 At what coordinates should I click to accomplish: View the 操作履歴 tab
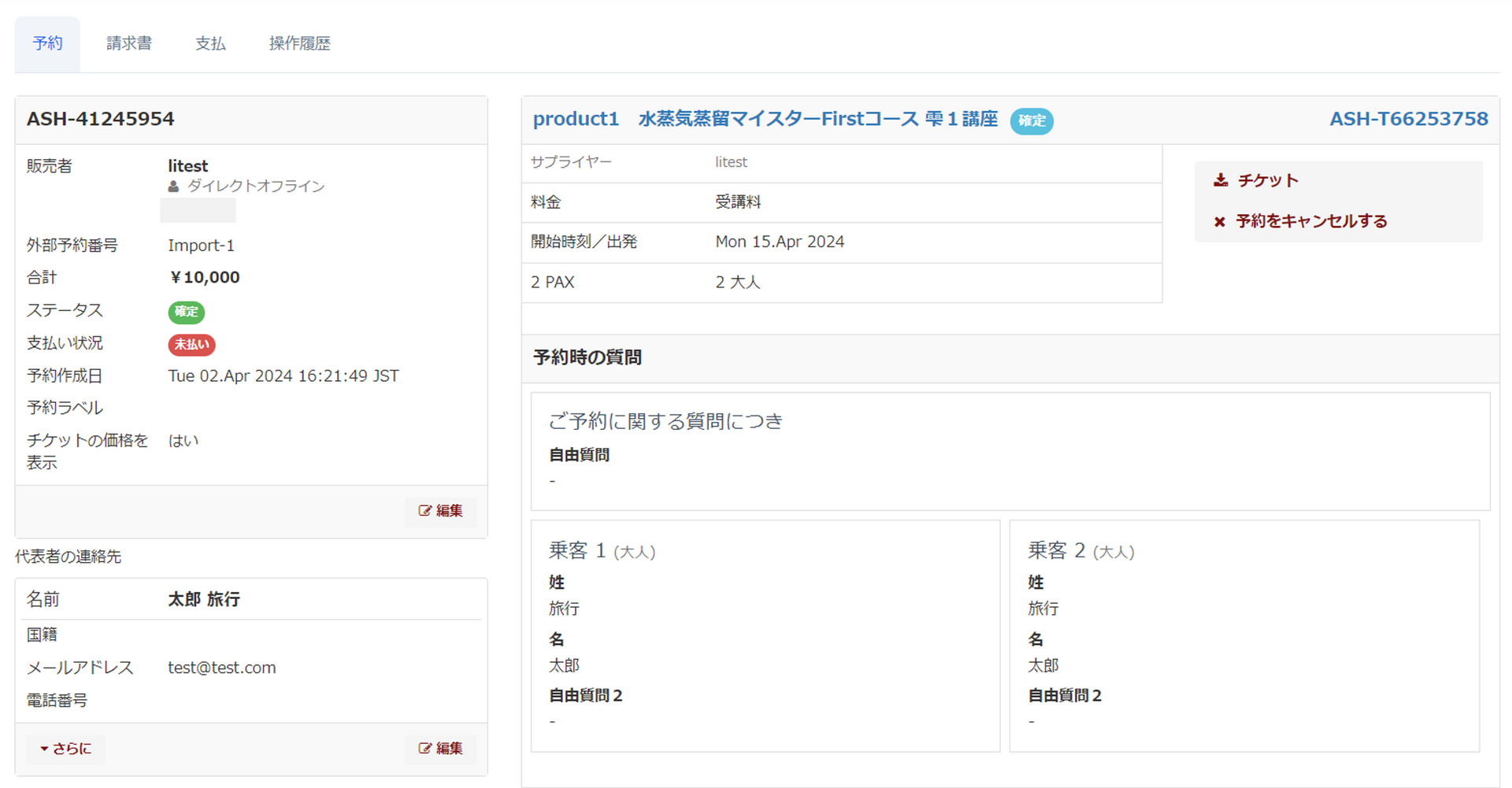299,43
